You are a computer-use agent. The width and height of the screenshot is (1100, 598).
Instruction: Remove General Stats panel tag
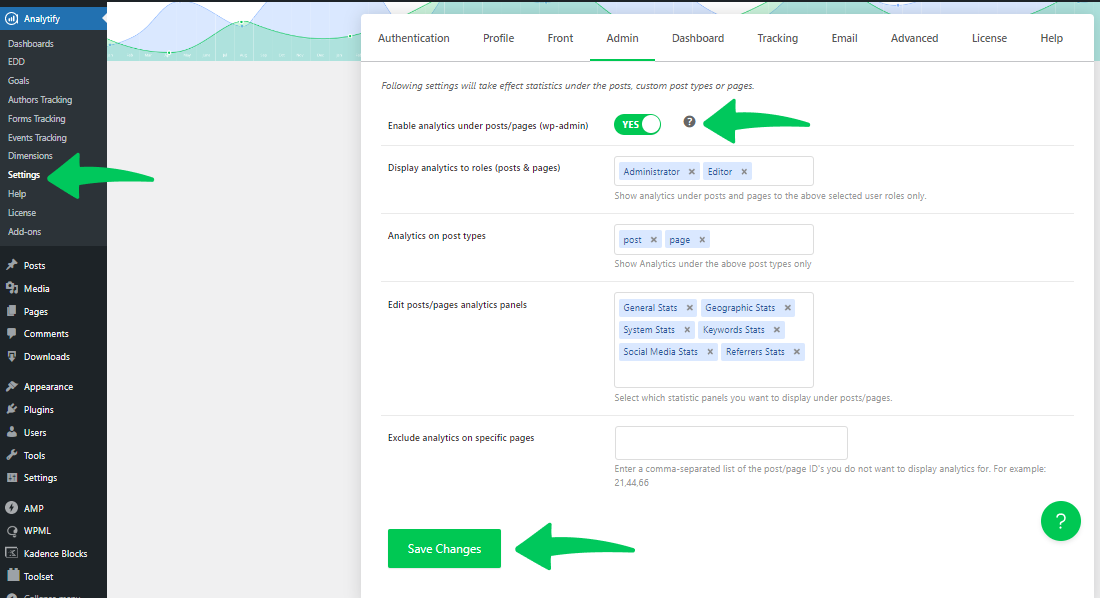point(690,307)
